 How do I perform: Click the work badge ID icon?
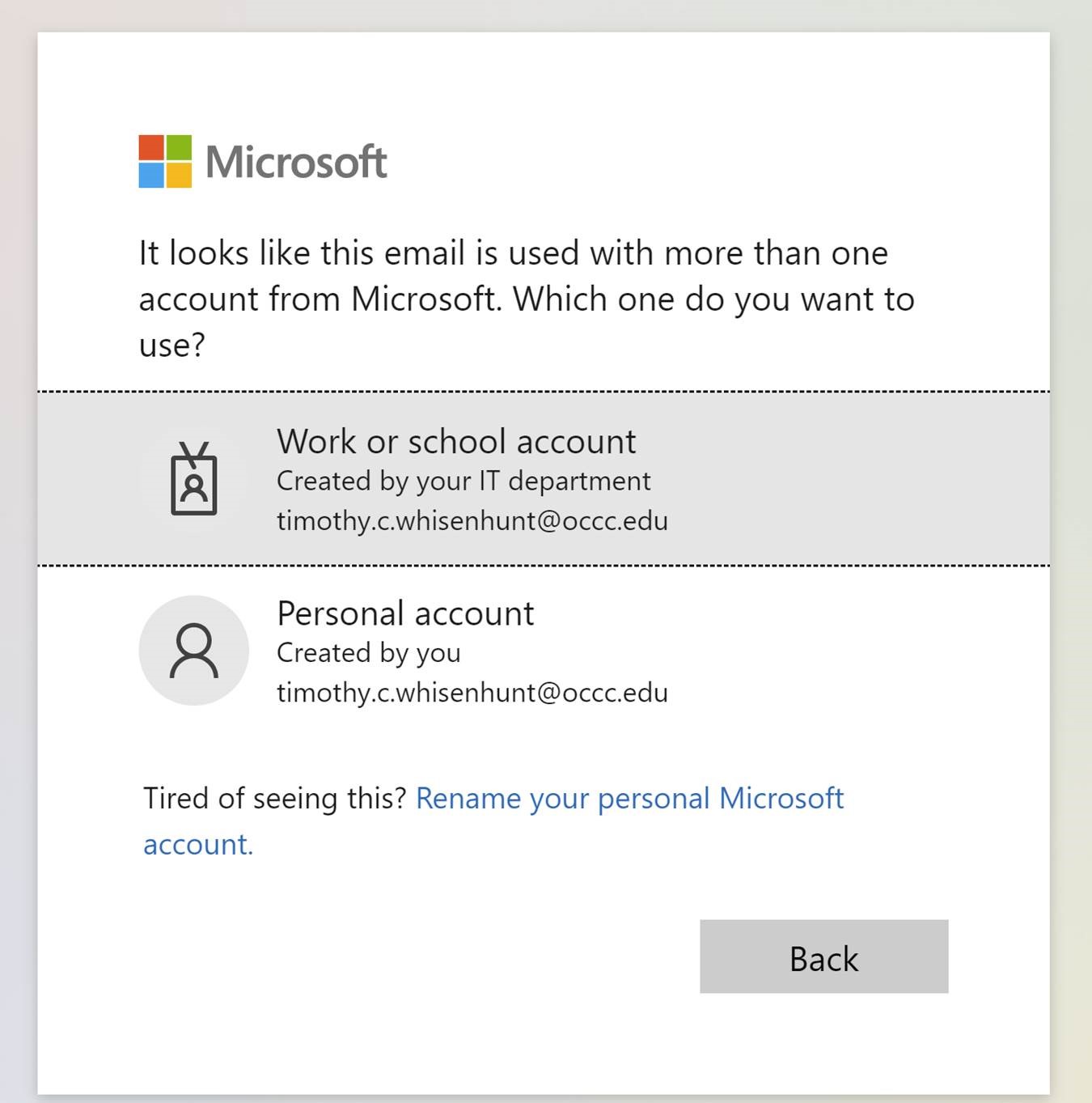coord(194,478)
